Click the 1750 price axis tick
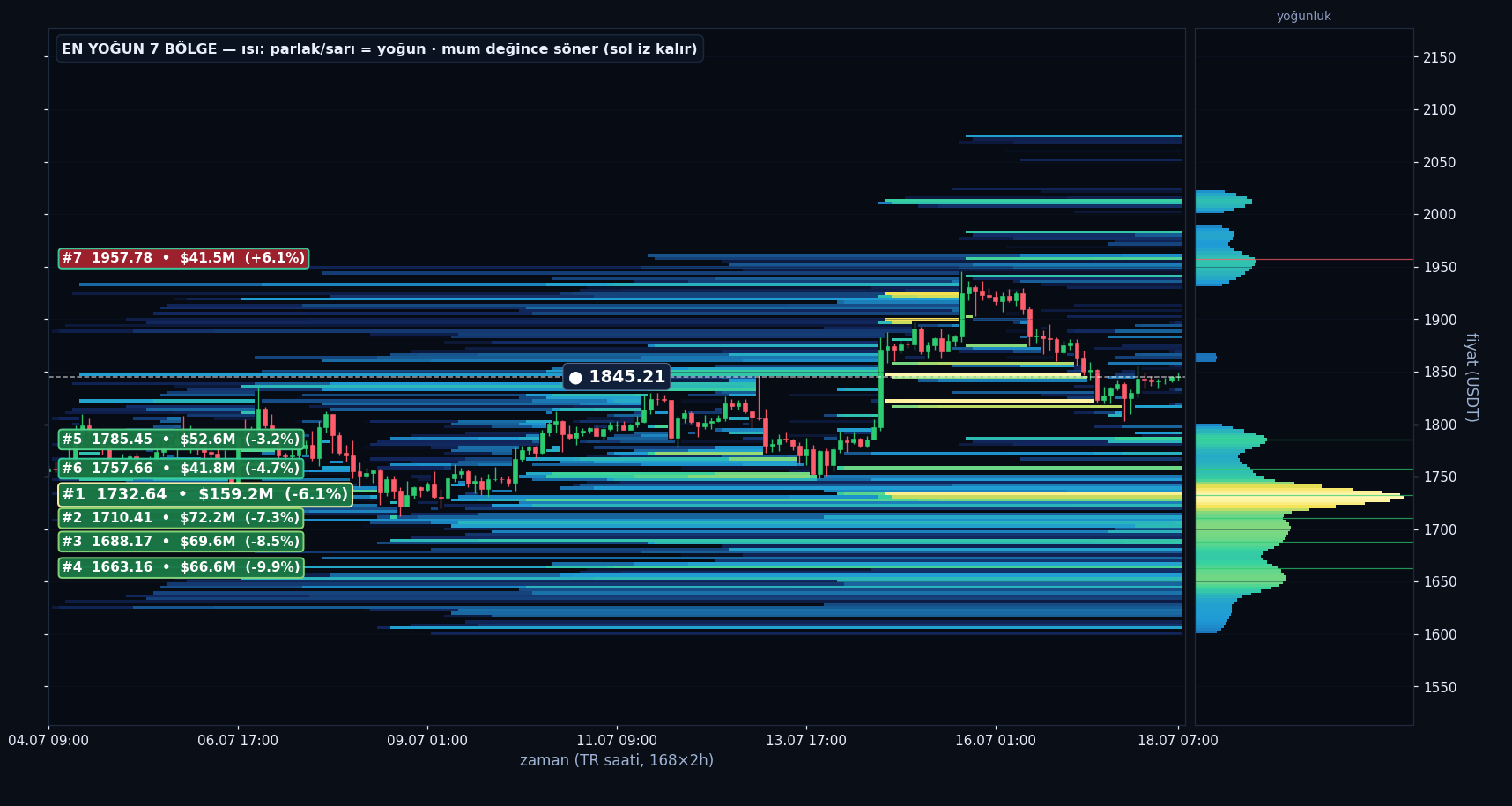Image resolution: width=1512 pixels, height=806 pixels. pos(1440,477)
